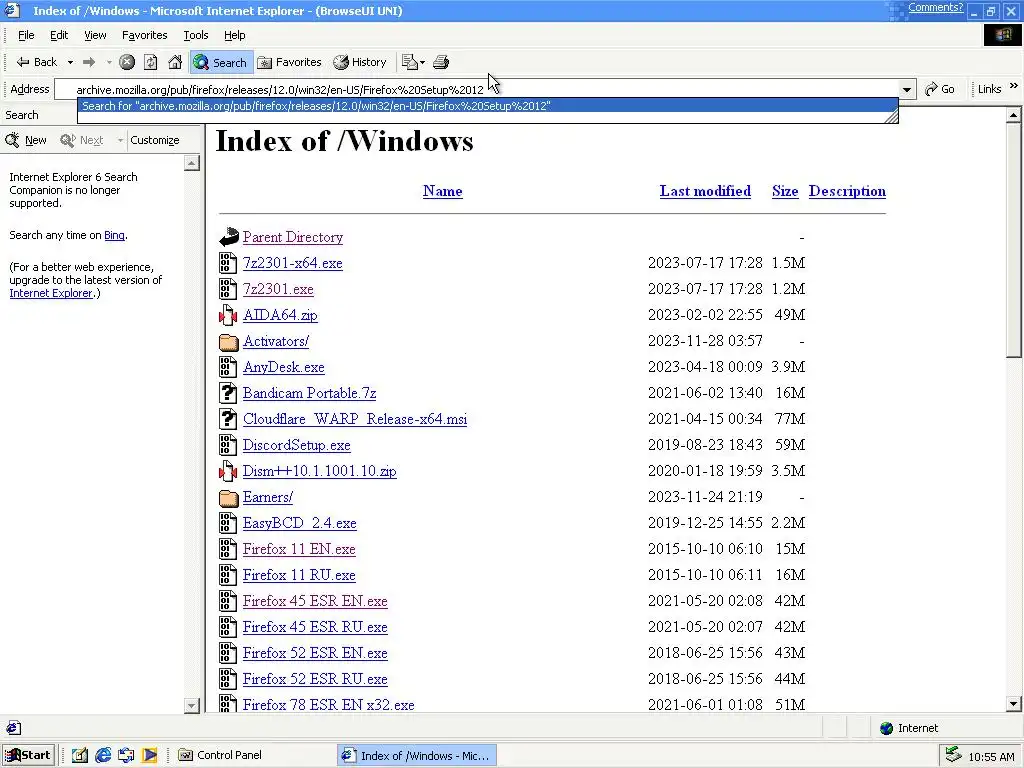Expand the Links toolbar chevron
The height and width of the screenshot is (768, 1024).
[1014, 86]
